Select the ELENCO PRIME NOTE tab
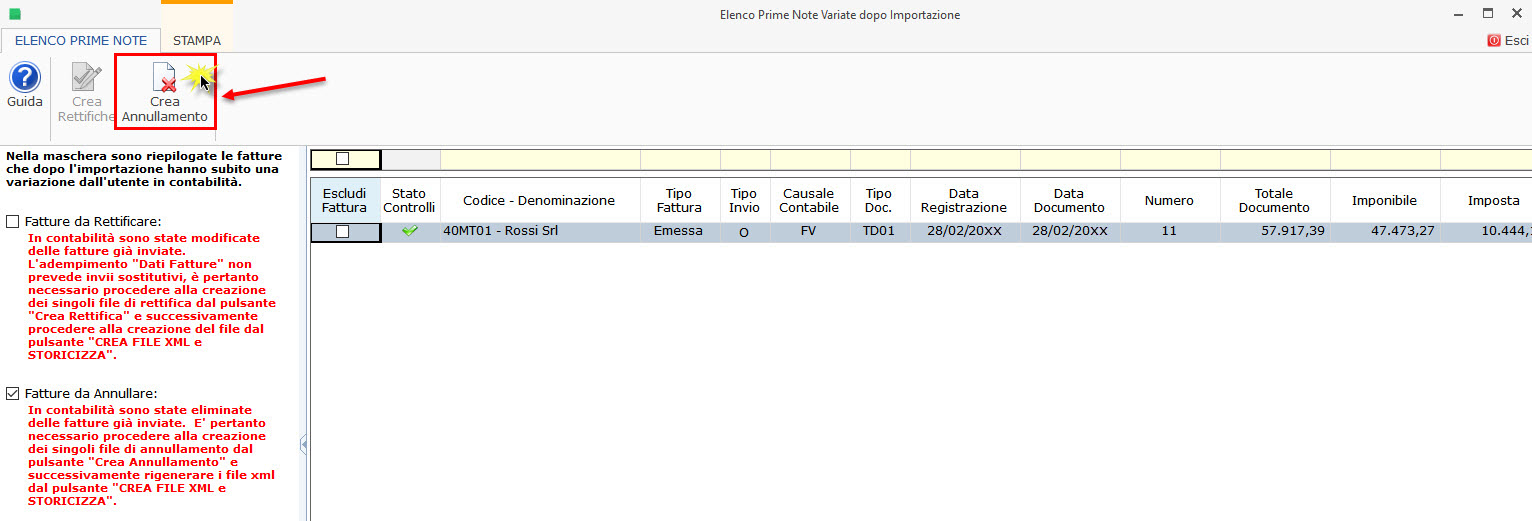 tap(81, 41)
